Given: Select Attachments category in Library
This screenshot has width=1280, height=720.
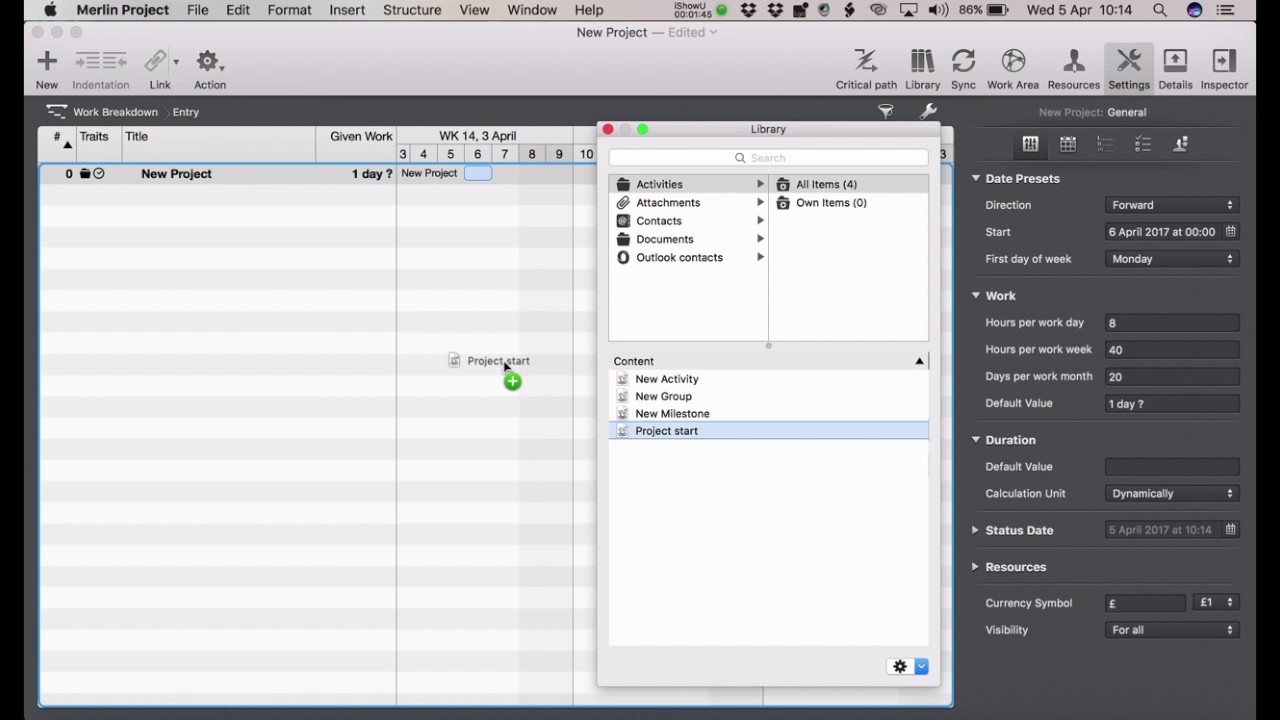Looking at the screenshot, I should pyautogui.click(x=689, y=202).
